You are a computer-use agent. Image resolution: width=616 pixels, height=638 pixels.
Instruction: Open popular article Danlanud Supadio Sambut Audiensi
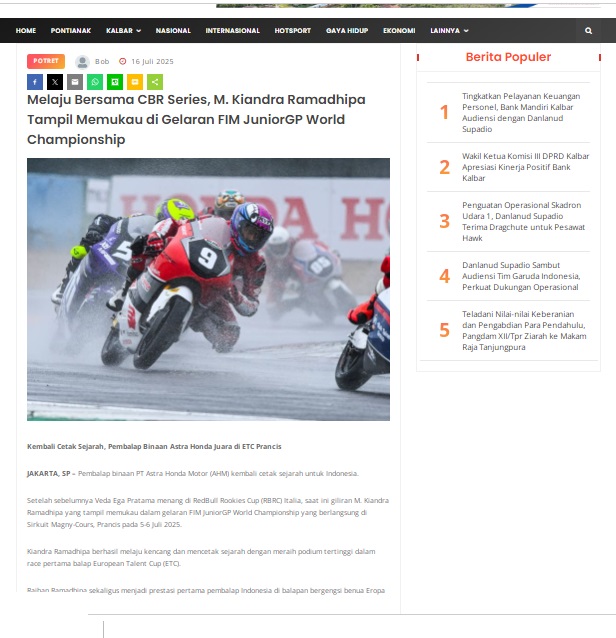521,276
